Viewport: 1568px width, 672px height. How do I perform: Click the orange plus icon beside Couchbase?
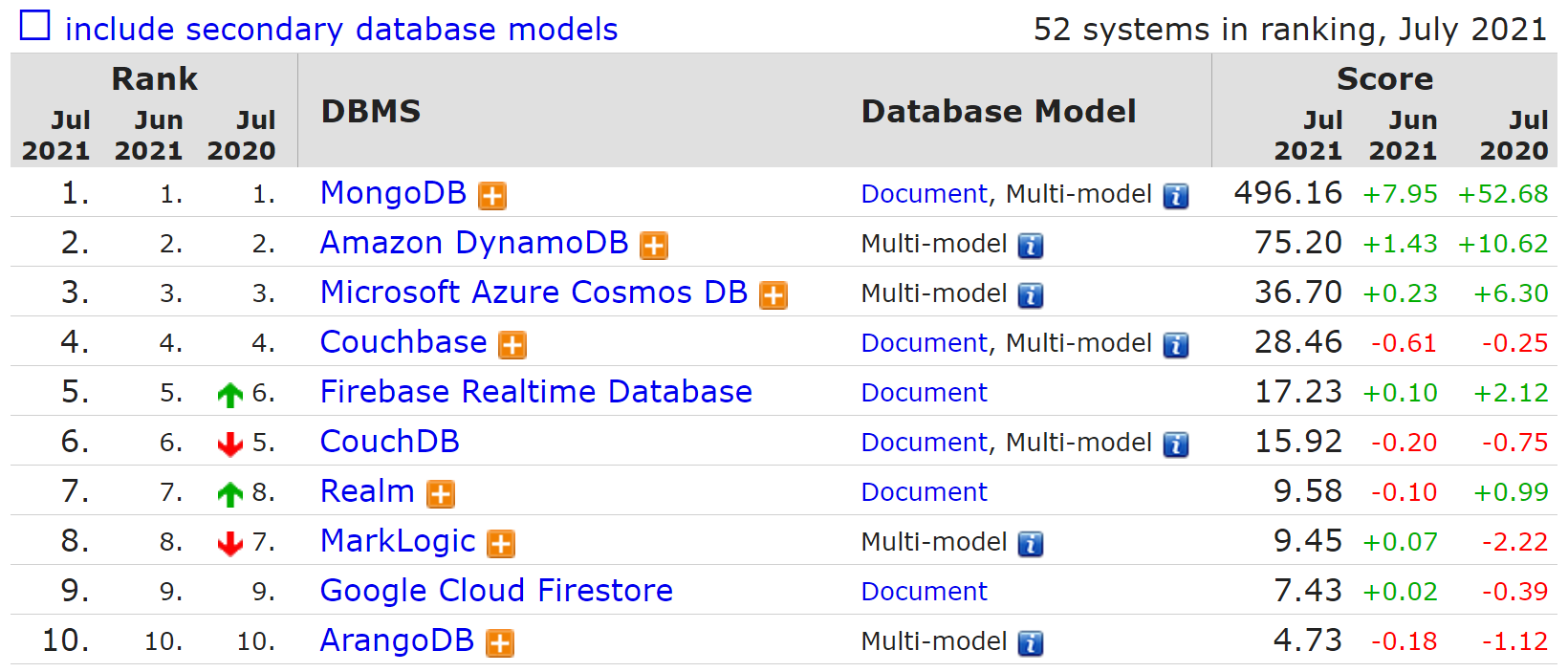(x=512, y=345)
